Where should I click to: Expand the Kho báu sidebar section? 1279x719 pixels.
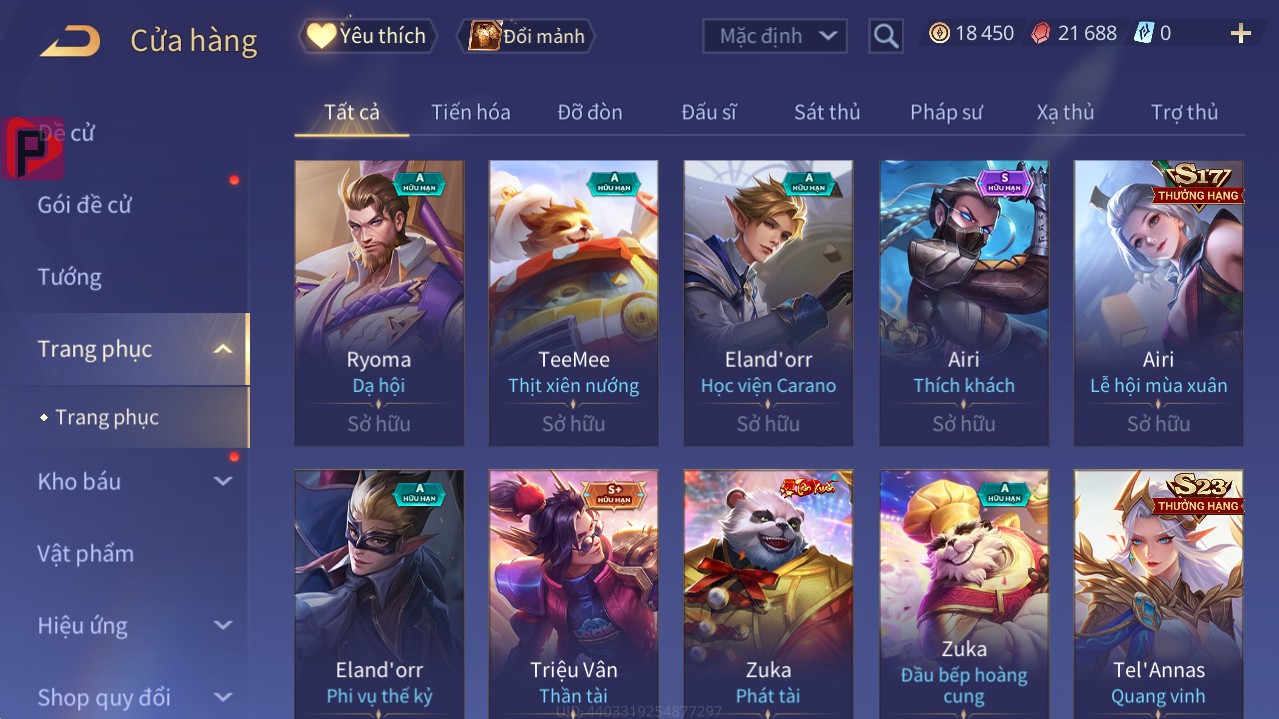[x=223, y=482]
